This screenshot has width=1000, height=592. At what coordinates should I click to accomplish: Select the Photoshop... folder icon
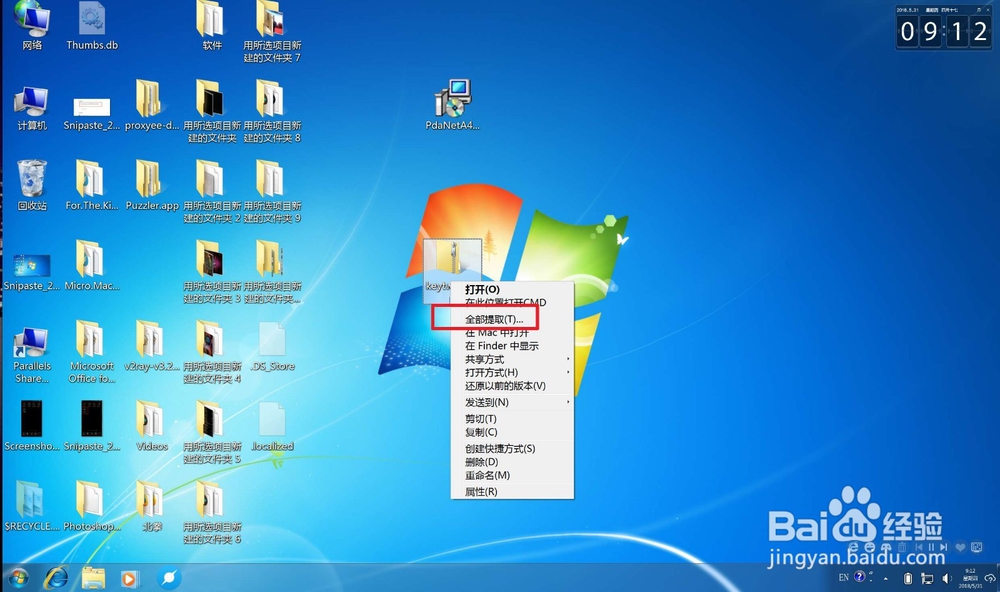[92, 507]
